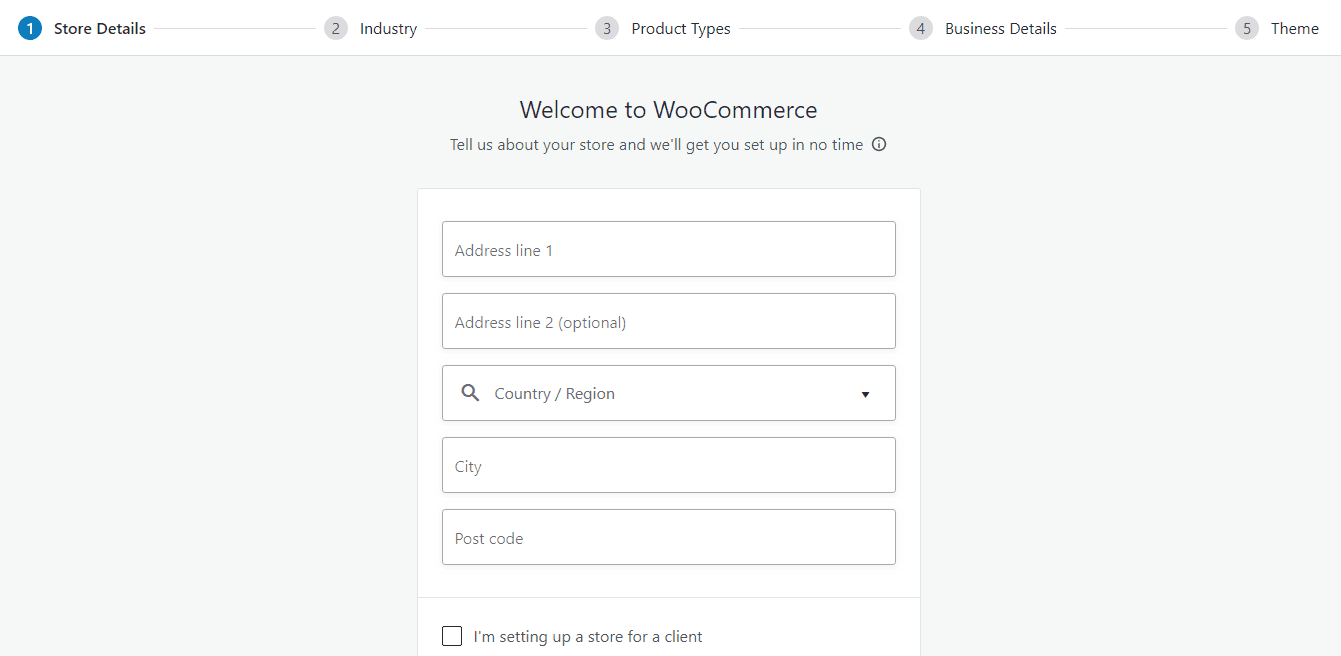Click the step 2 number circle
The image size is (1341, 656).
[x=336, y=28]
